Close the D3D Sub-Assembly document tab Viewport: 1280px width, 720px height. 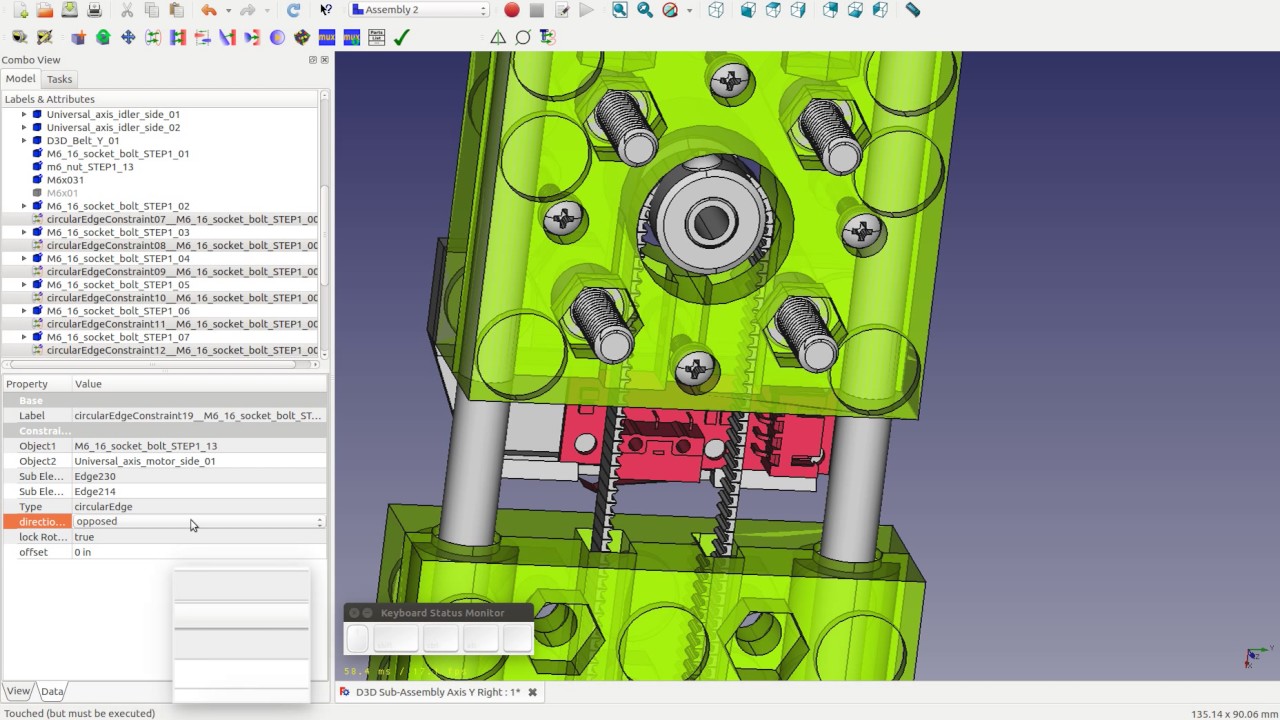point(532,692)
